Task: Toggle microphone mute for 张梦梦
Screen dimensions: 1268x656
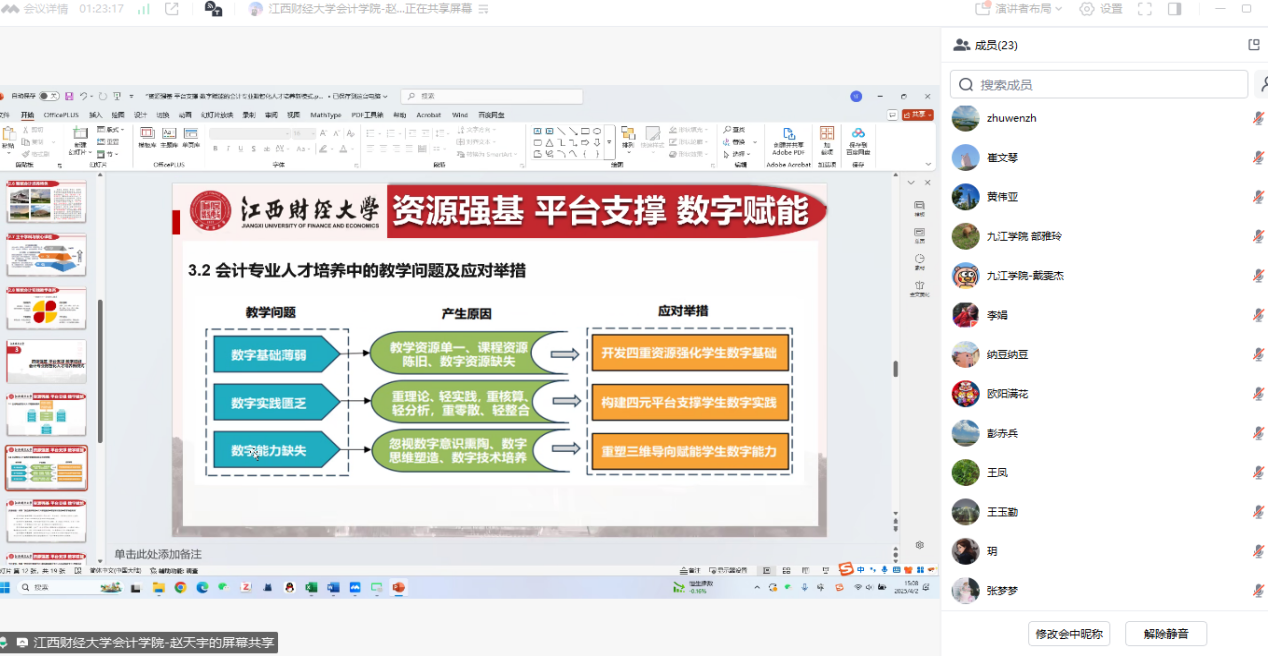Action: [1258, 591]
